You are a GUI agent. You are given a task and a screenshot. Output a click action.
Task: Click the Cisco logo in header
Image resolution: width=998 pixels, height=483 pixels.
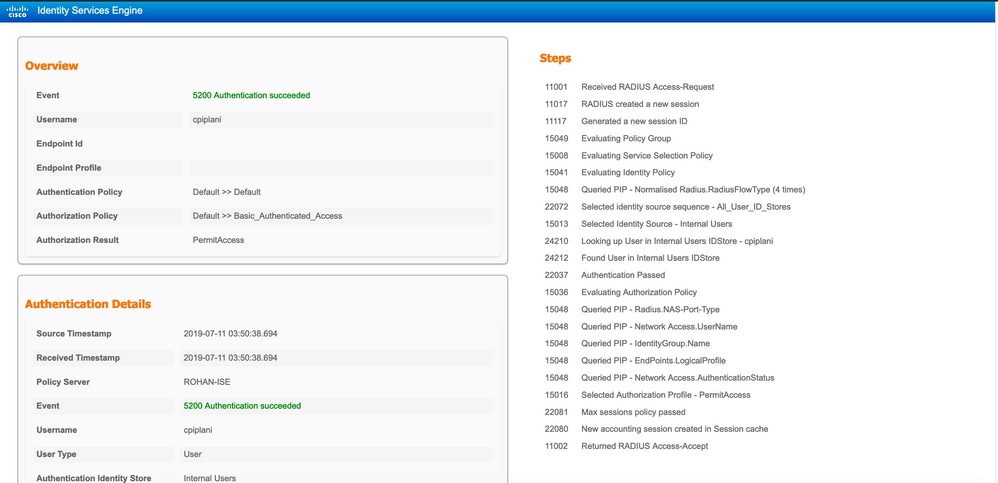point(17,11)
